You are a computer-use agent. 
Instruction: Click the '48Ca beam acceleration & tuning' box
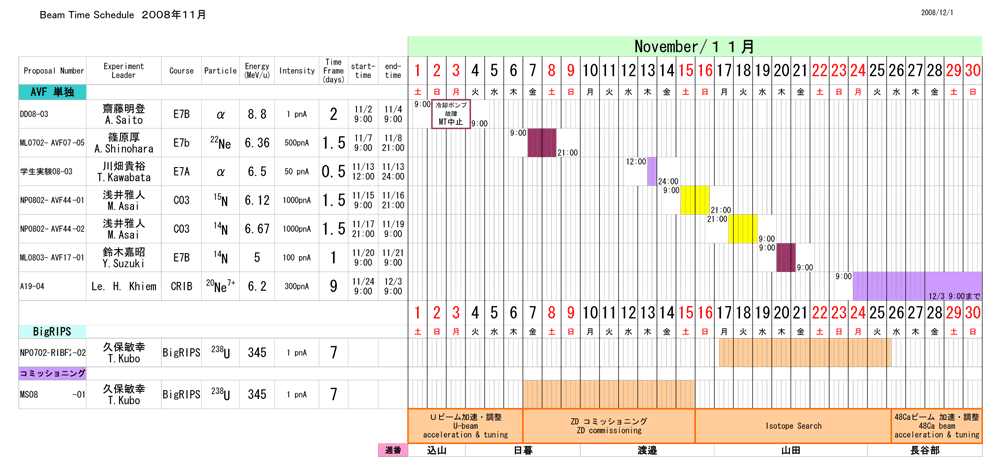[x=936, y=425]
